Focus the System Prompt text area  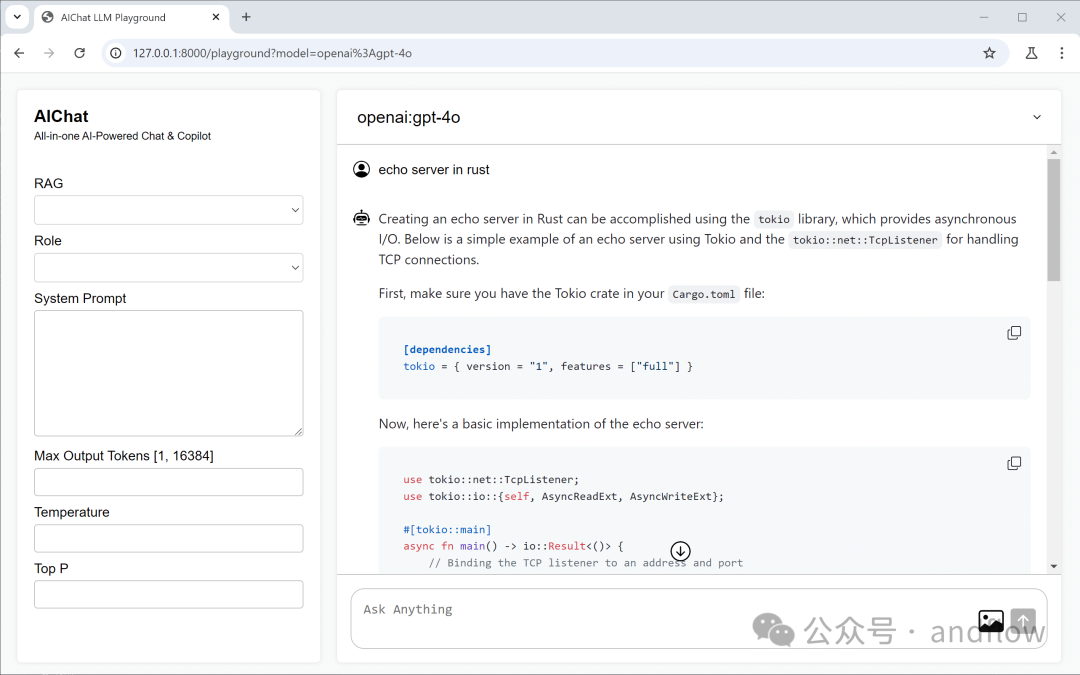coord(169,373)
